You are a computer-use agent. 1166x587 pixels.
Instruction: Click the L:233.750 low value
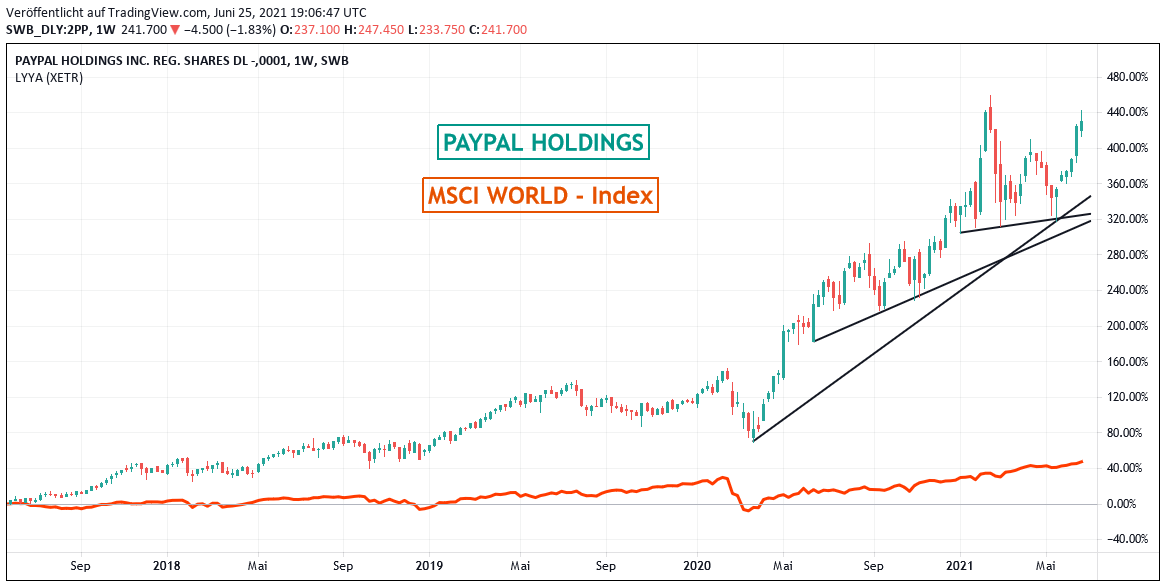(x=437, y=29)
